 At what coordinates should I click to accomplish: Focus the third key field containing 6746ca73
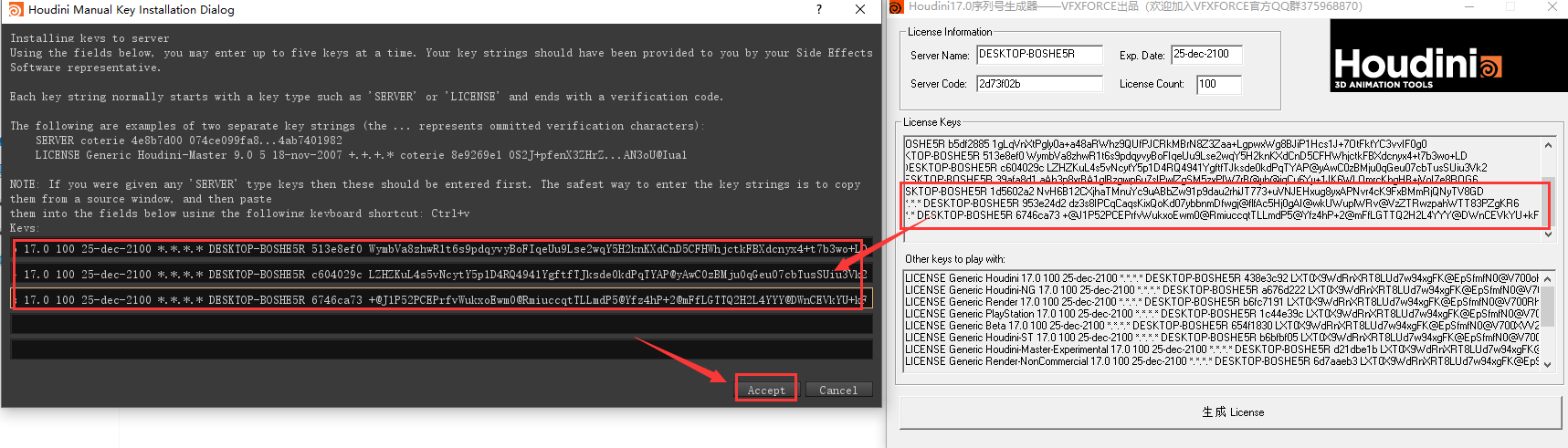[x=441, y=299]
